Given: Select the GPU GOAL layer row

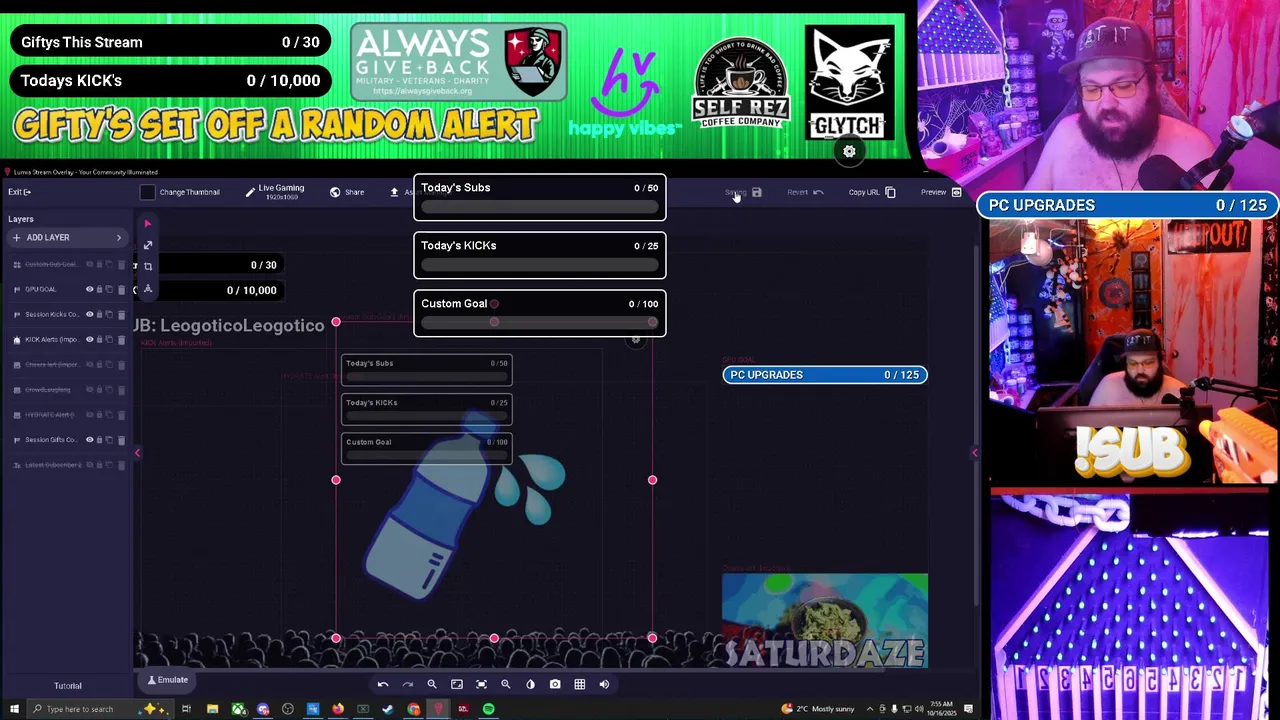Looking at the screenshot, I should (x=67, y=290).
